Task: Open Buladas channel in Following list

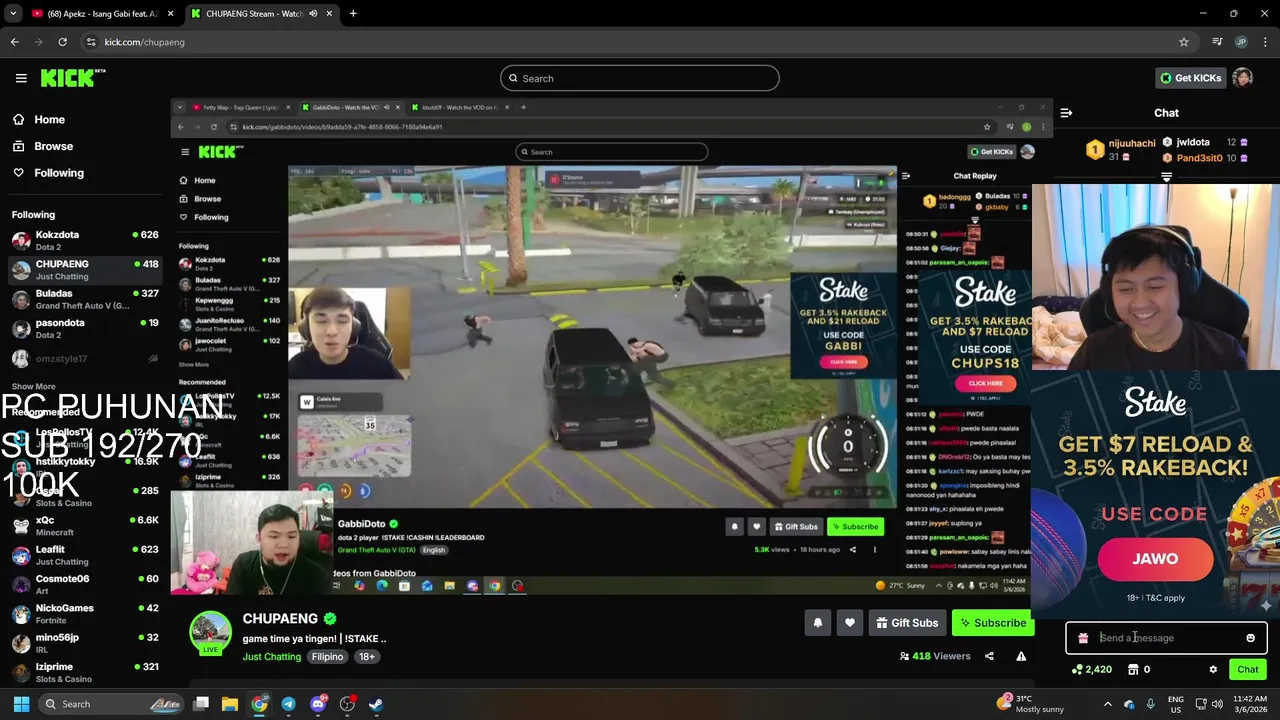Action: point(85,299)
